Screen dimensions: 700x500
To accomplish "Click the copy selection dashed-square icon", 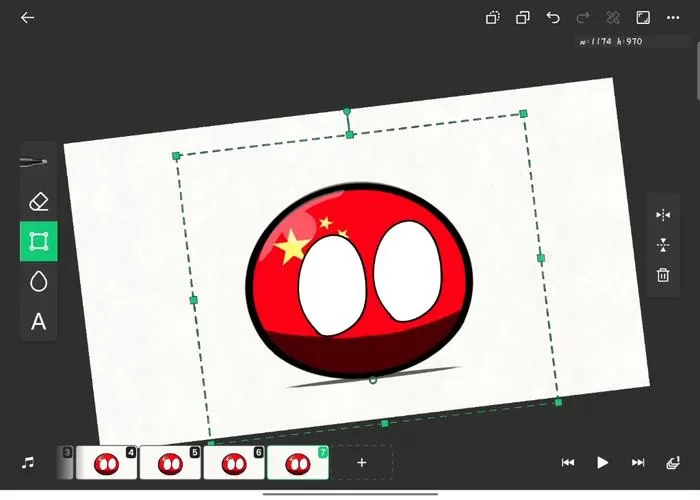I will tap(492, 18).
